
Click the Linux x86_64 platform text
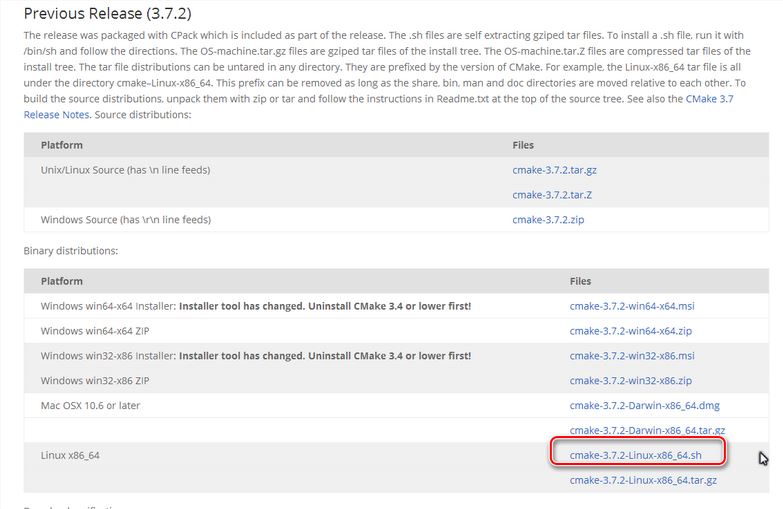coord(70,456)
